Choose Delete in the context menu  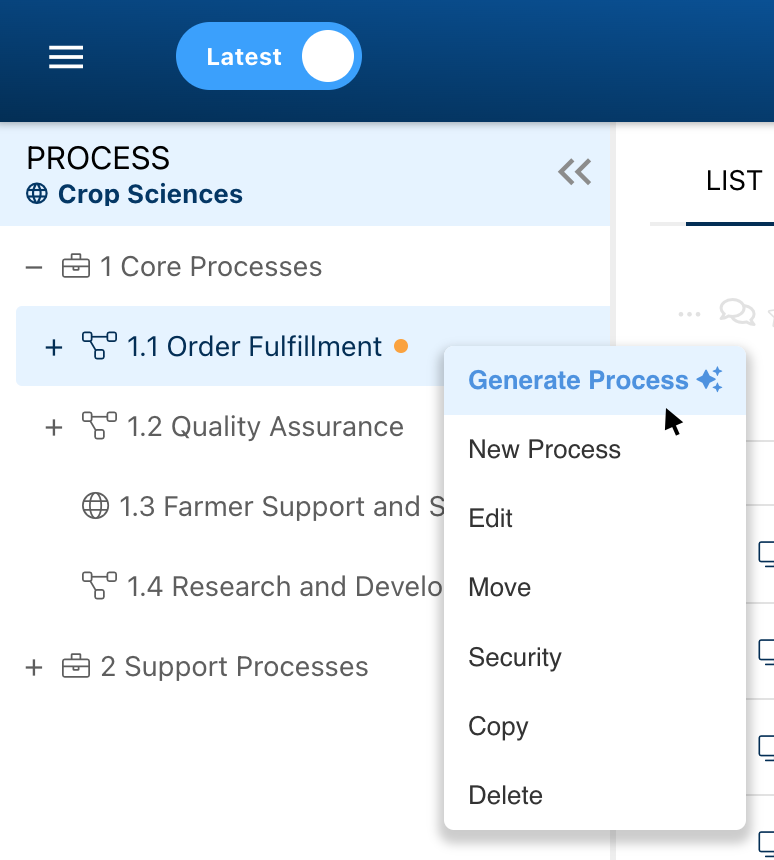[x=505, y=796]
